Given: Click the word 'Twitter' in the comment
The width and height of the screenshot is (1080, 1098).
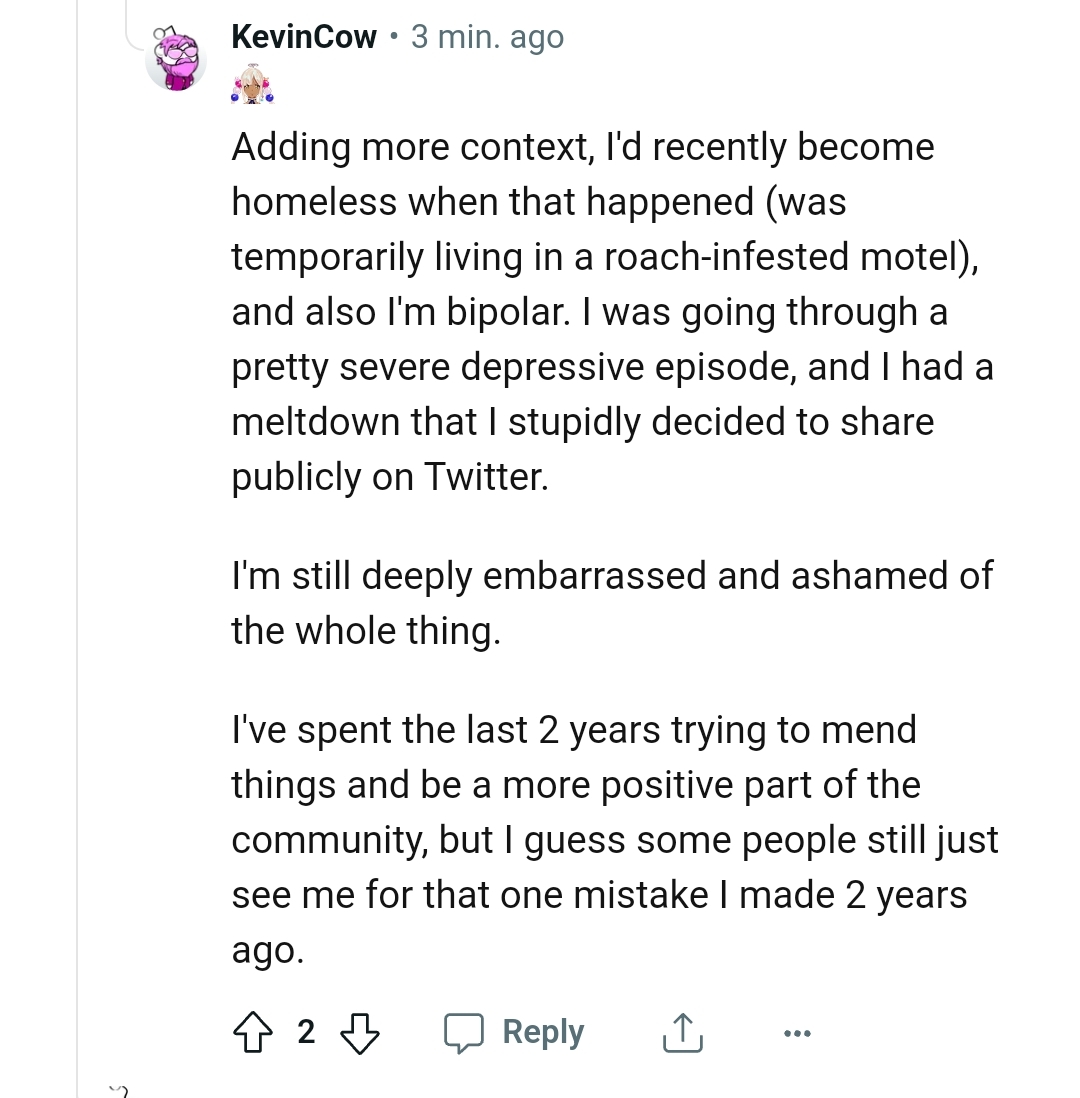Looking at the screenshot, I should pos(485,476).
